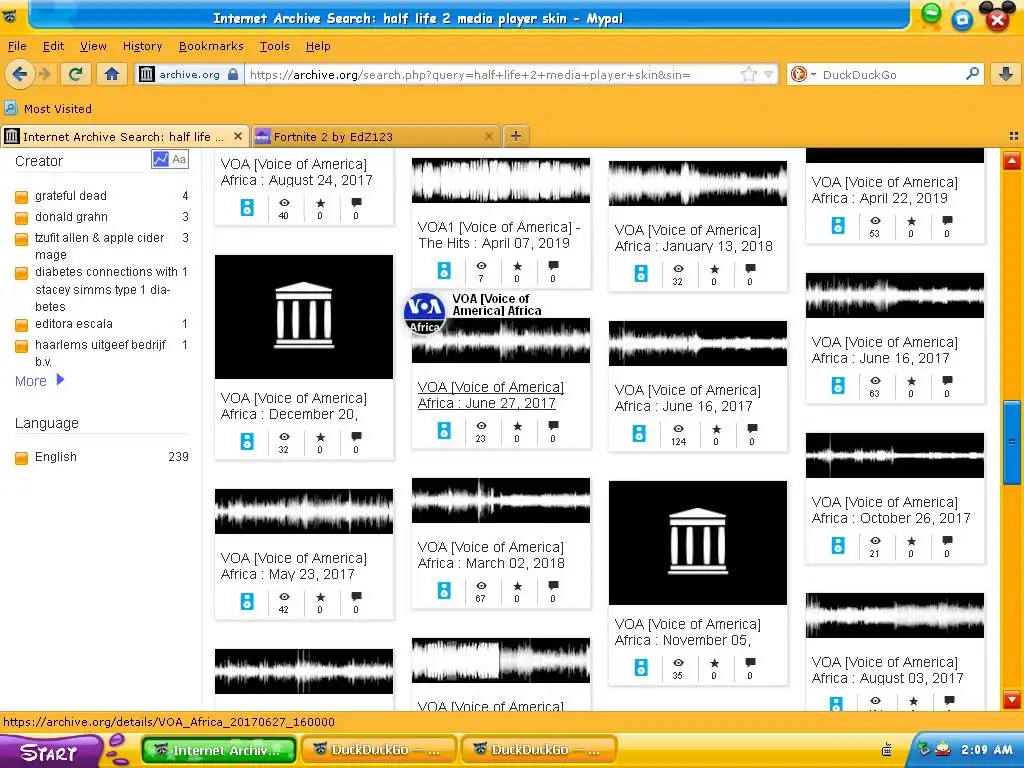The image size is (1024, 768).
Task: Open the File menu
Action: tap(17, 46)
